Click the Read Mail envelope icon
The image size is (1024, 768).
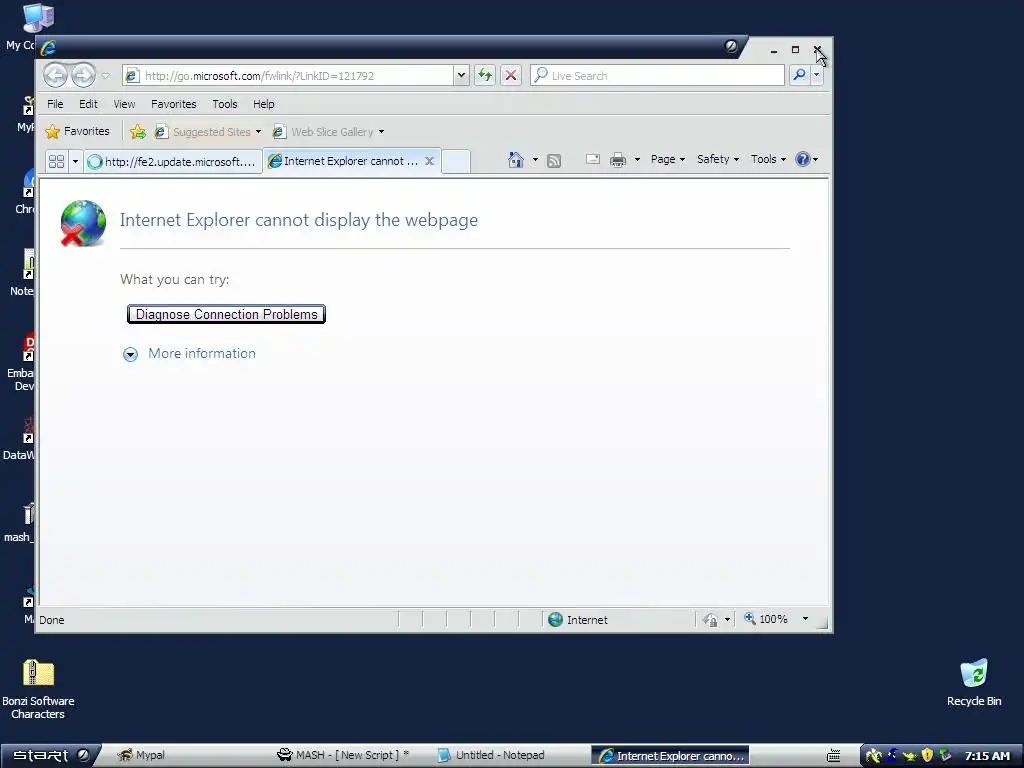[593, 159]
